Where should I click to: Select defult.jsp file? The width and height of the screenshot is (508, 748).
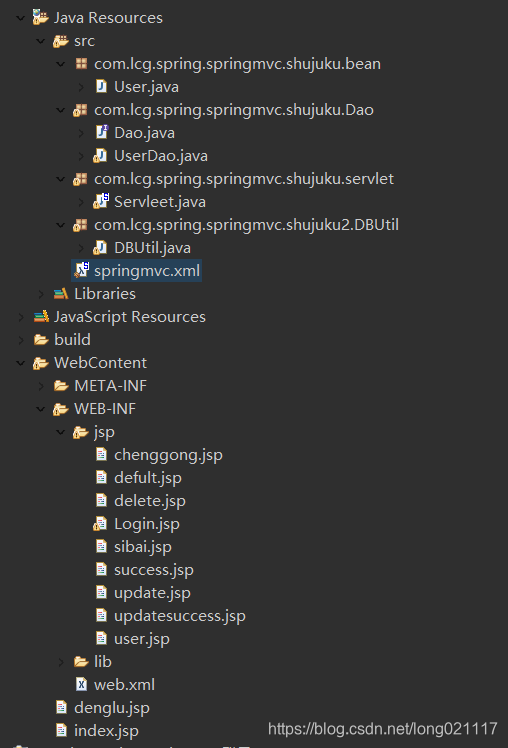tap(148, 478)
